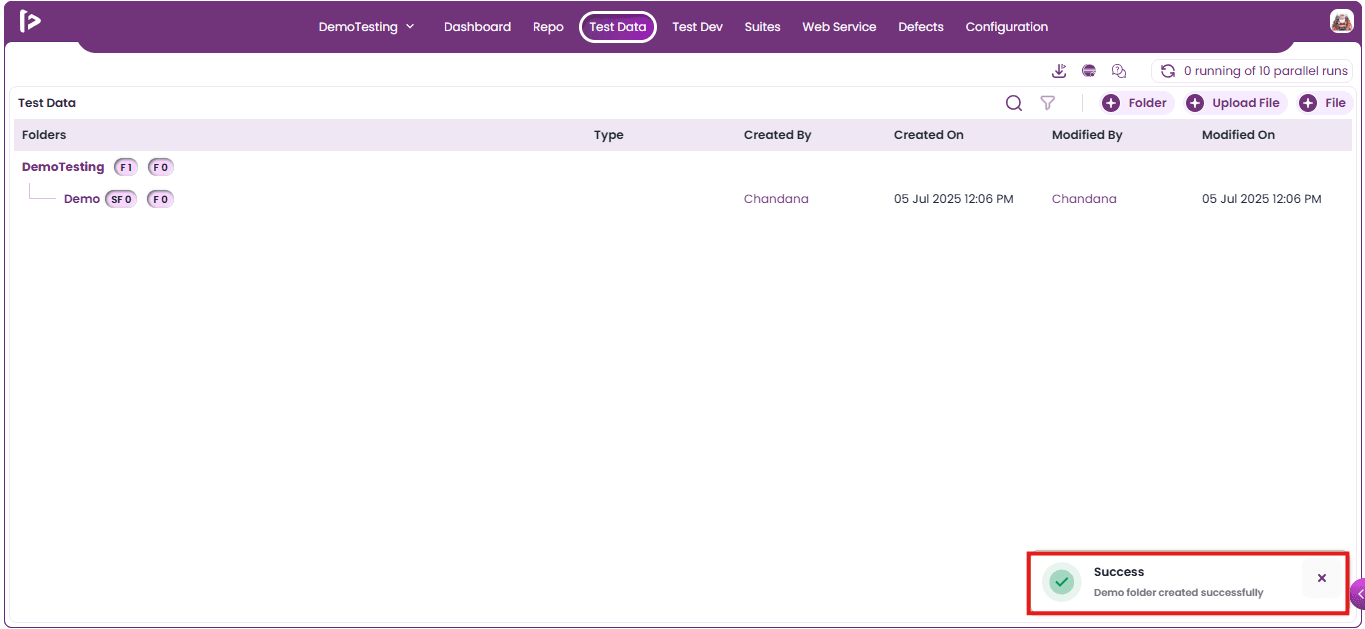Dismiss the success notification
1365x629 pixels.
point(1322,578)
